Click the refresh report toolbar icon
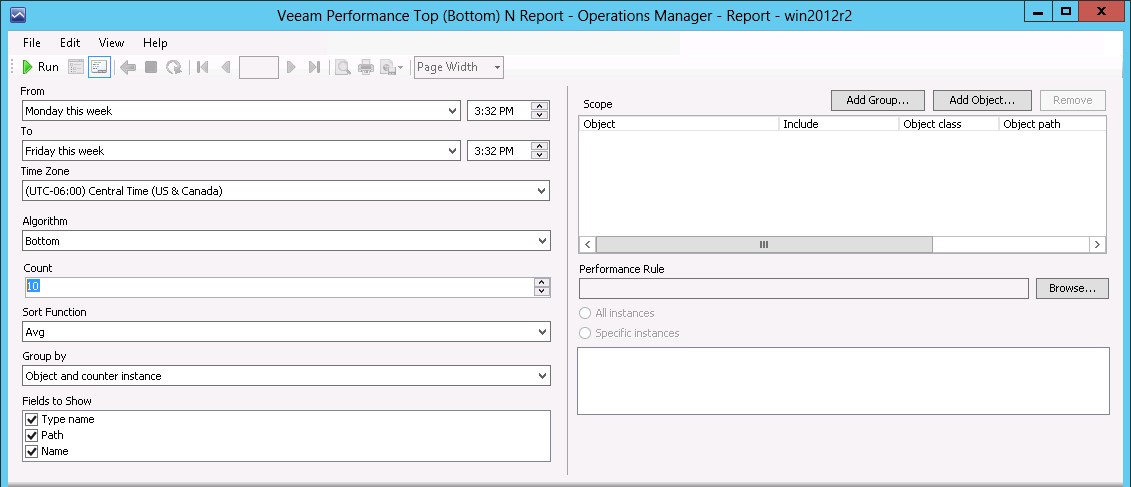Image resolution: width=1131 pixels, height=487 pixels. click(x=174, y=67)
